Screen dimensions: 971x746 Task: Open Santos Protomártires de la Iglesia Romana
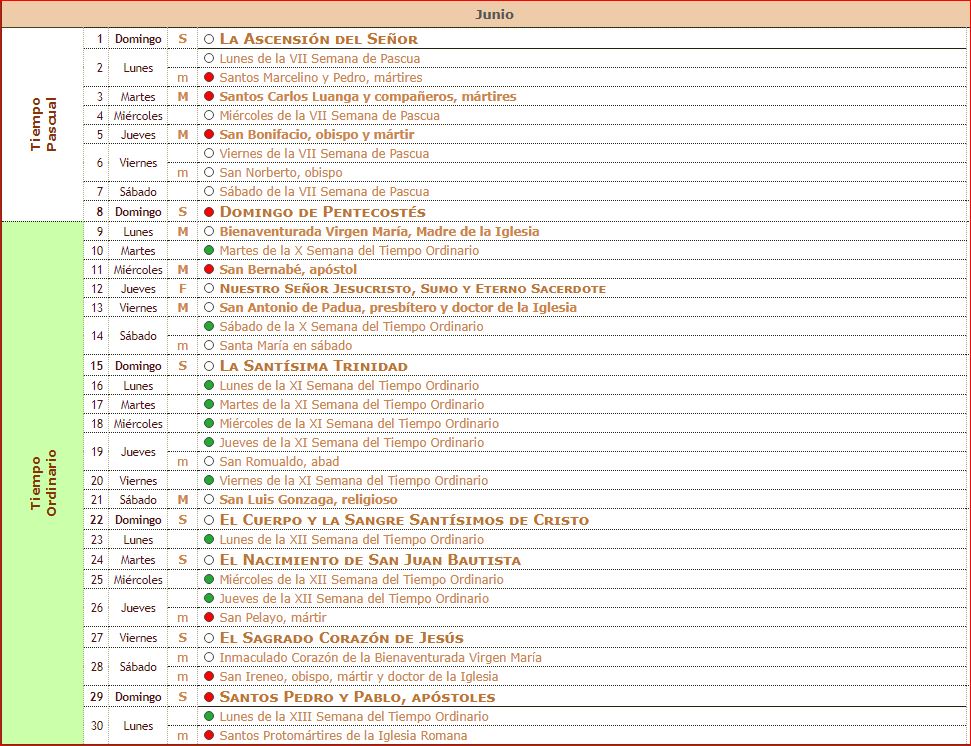pyautogui.click(x=343, y=736)
